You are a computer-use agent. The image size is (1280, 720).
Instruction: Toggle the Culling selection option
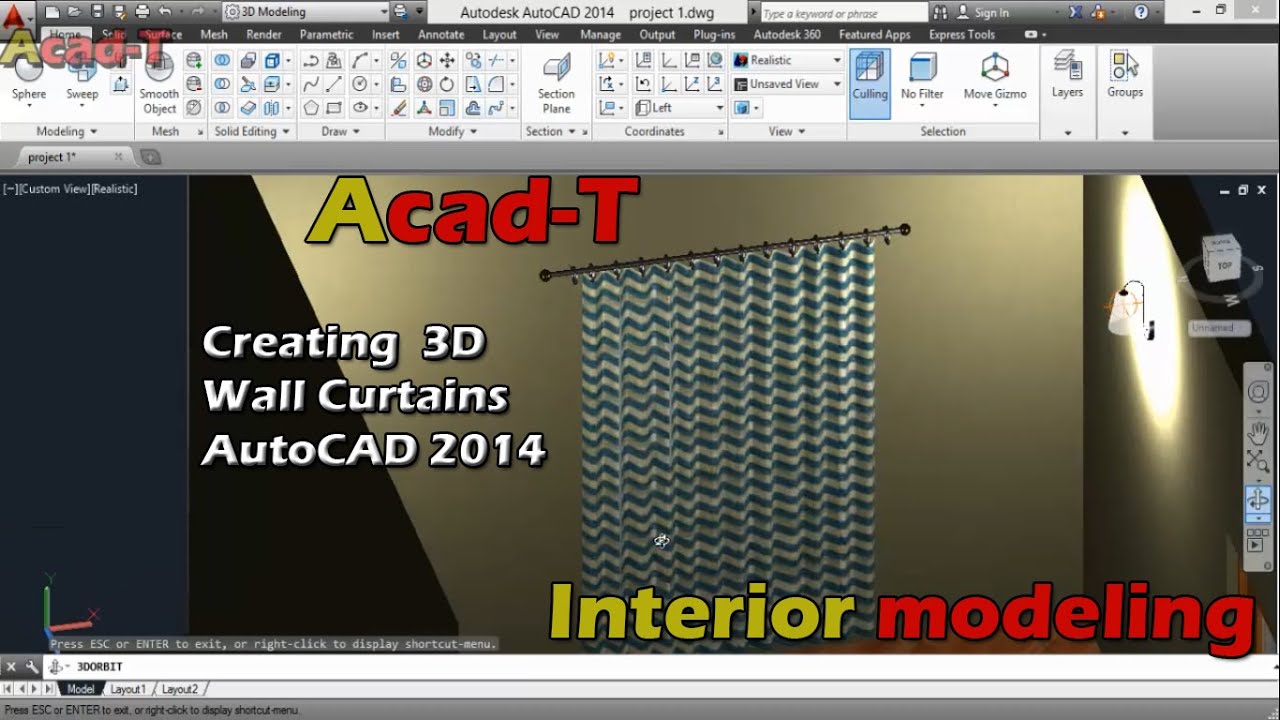coord(869,83)
